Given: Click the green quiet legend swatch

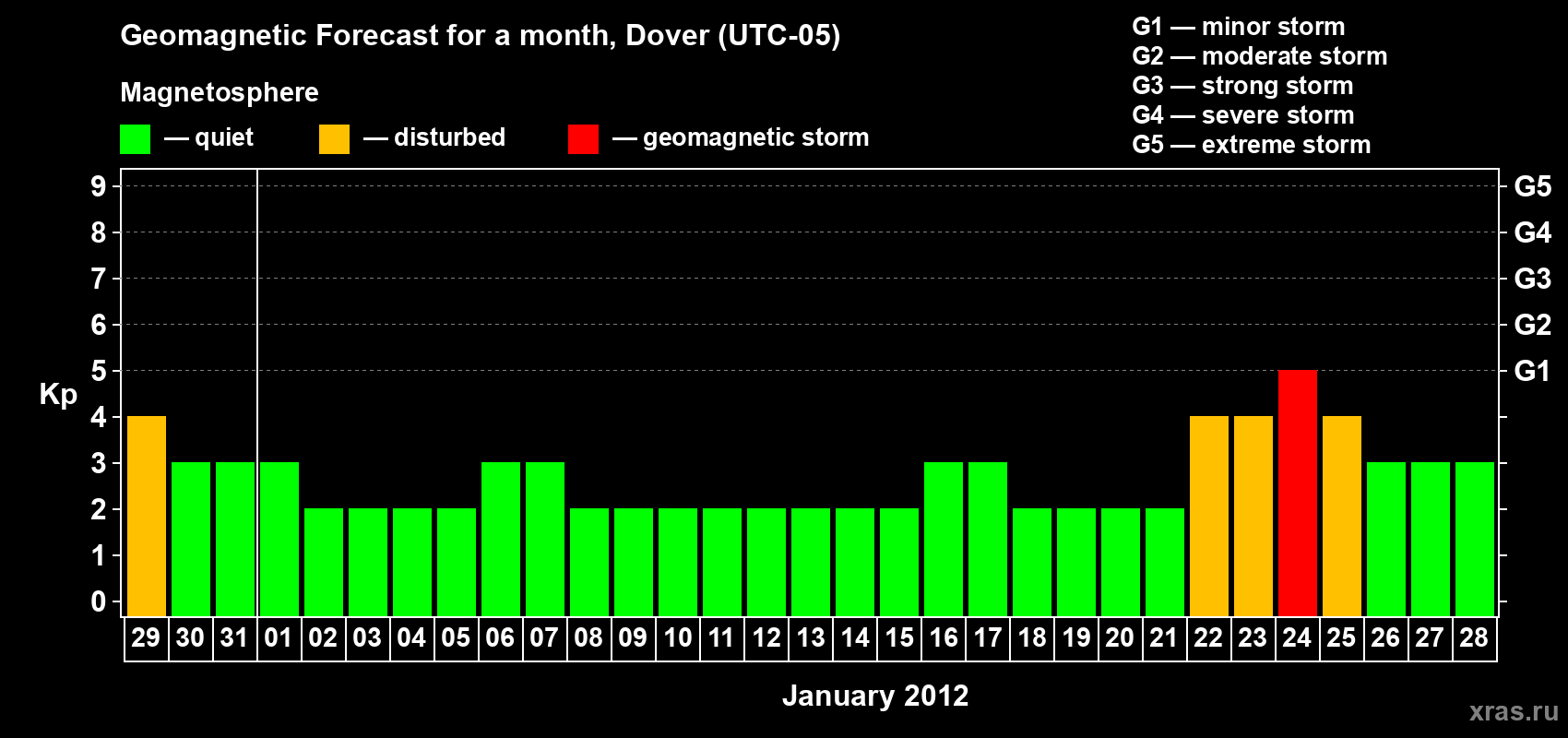Looking at the screenshot, I should [x=135, y=139].
